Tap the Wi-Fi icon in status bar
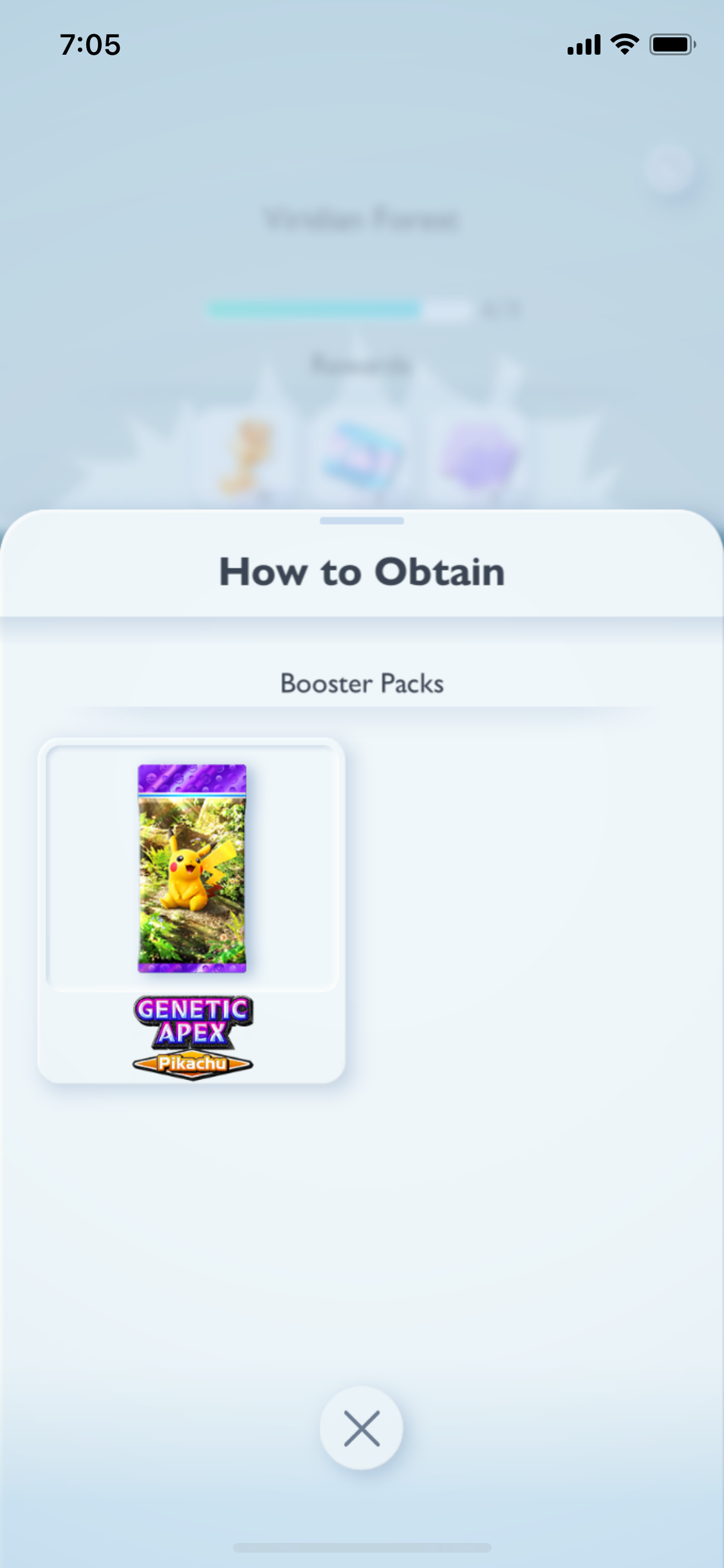This screenshot has height=1568, width=724. click(x=624, y=44)
